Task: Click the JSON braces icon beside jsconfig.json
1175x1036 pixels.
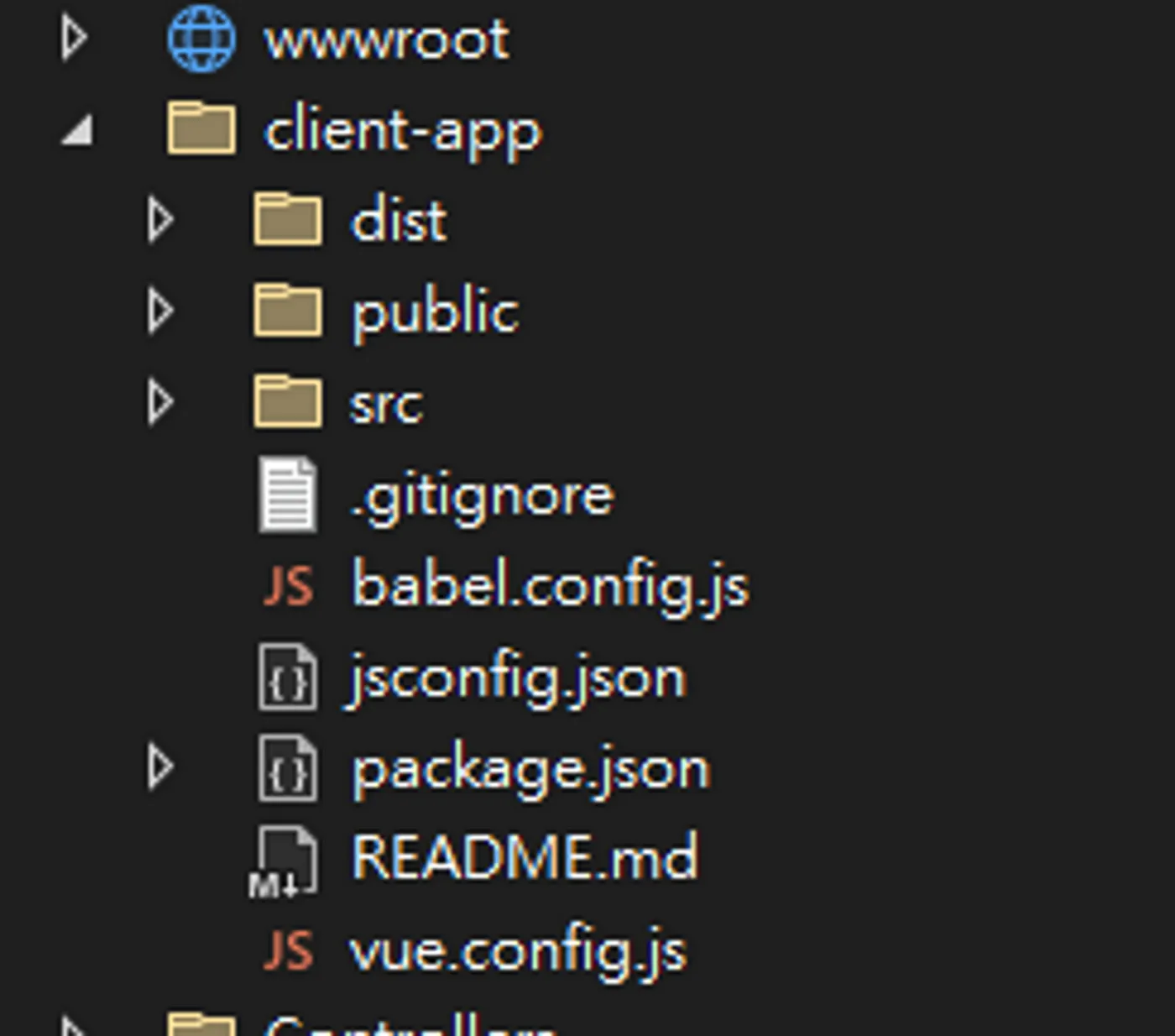Action: (x=288, y=677)
